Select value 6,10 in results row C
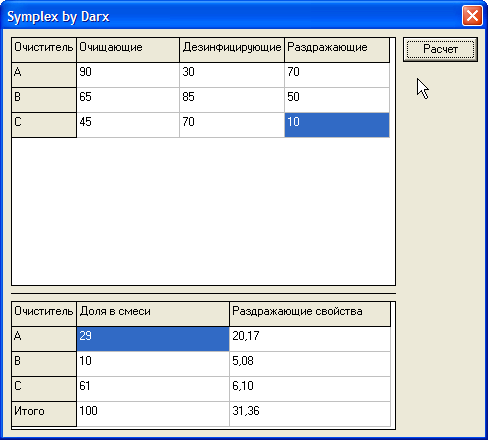Viewport: 488px width, 440px height. point(310,389)
